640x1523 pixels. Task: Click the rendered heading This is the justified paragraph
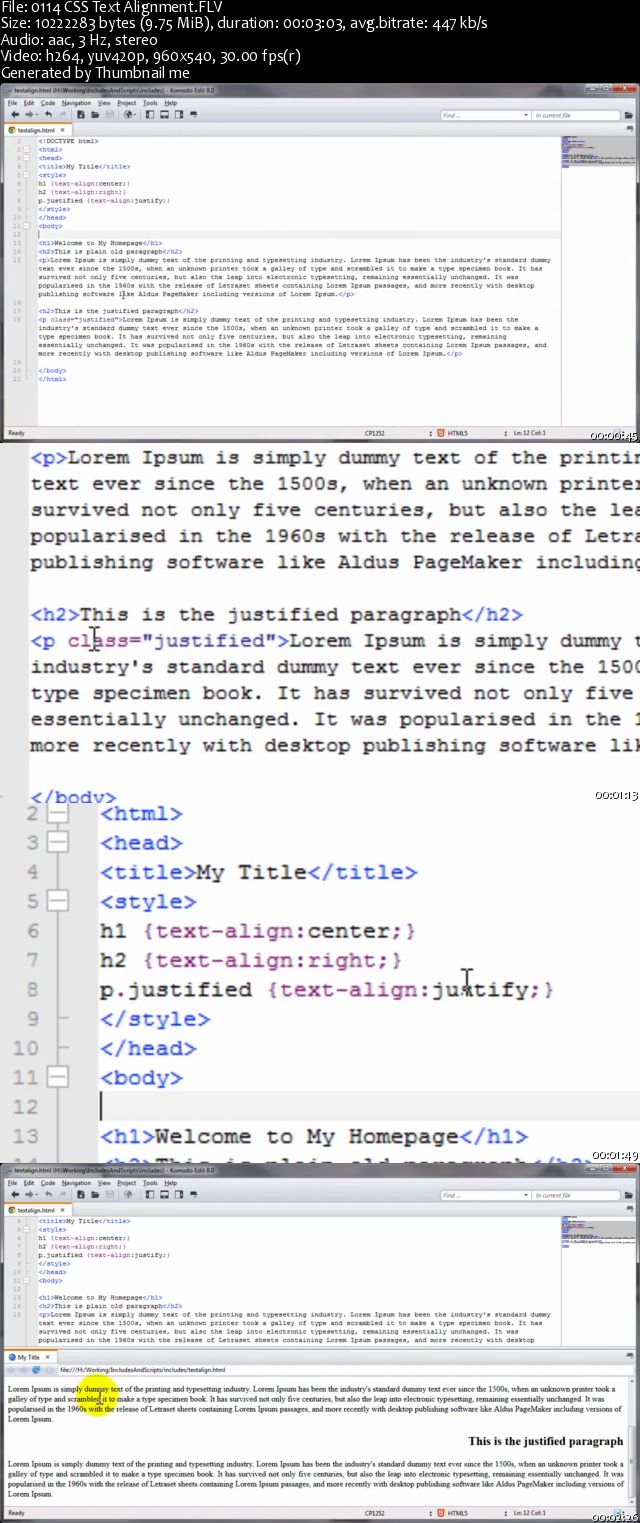[x=545, y=1441]
